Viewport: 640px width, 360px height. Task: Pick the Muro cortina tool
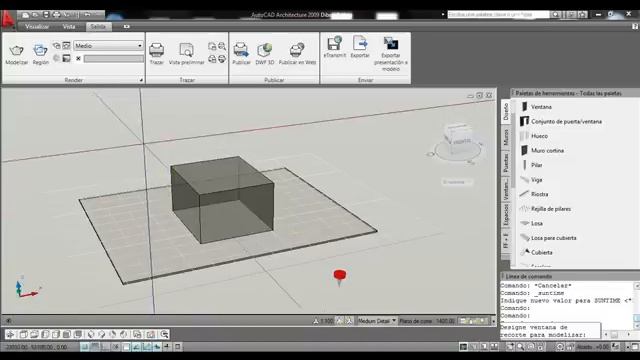click(542, 151)
